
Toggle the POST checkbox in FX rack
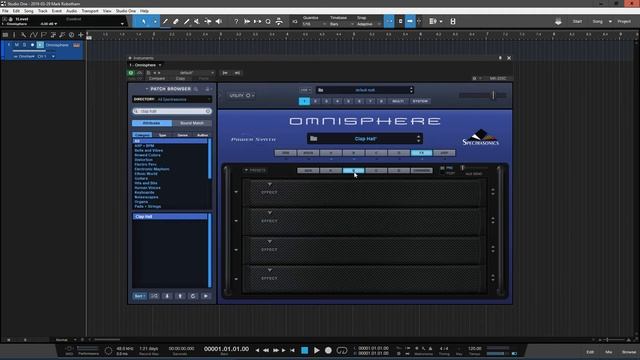pos(442,173)
